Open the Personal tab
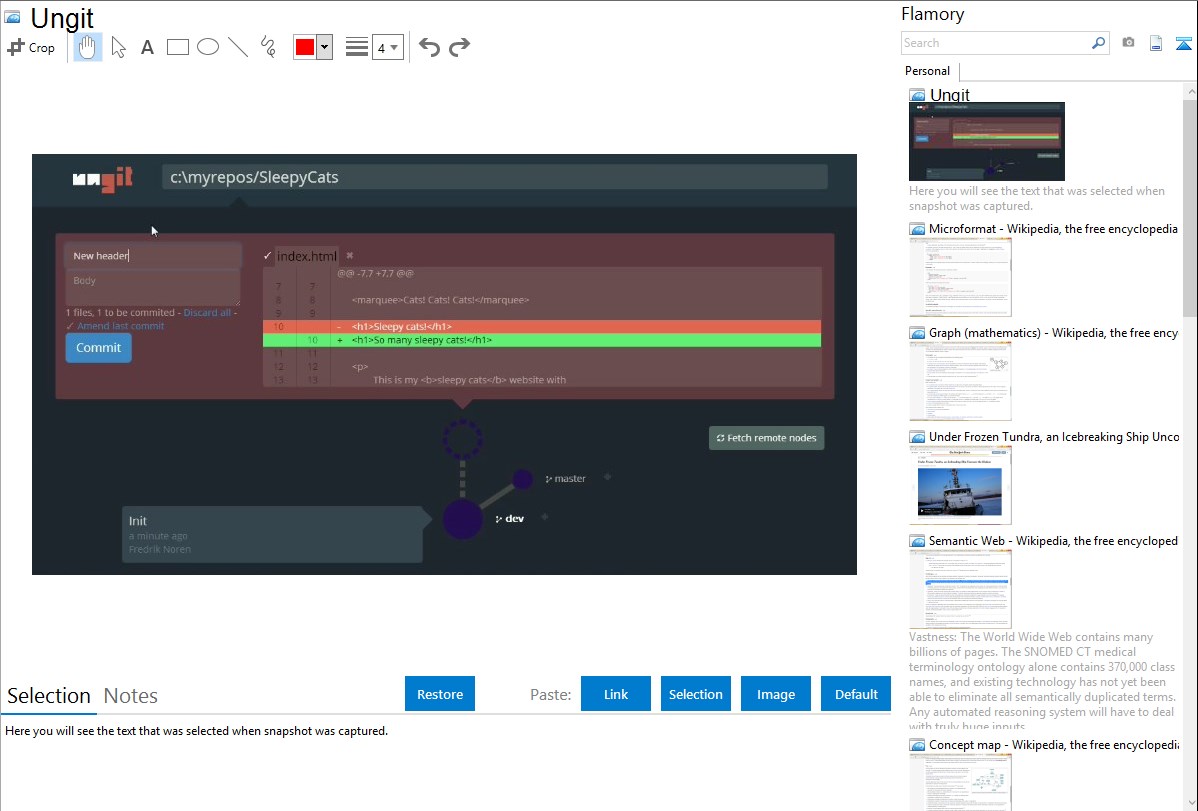Screen dimensions: 1198x811 (x=927, y=71)
